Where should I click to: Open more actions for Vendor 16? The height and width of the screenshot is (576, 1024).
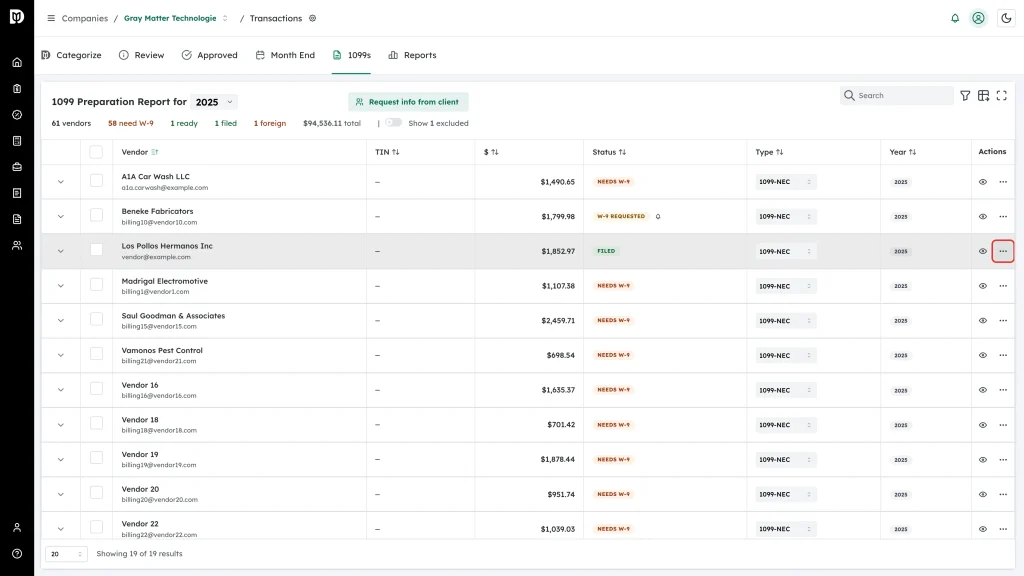pos(1003,390)
